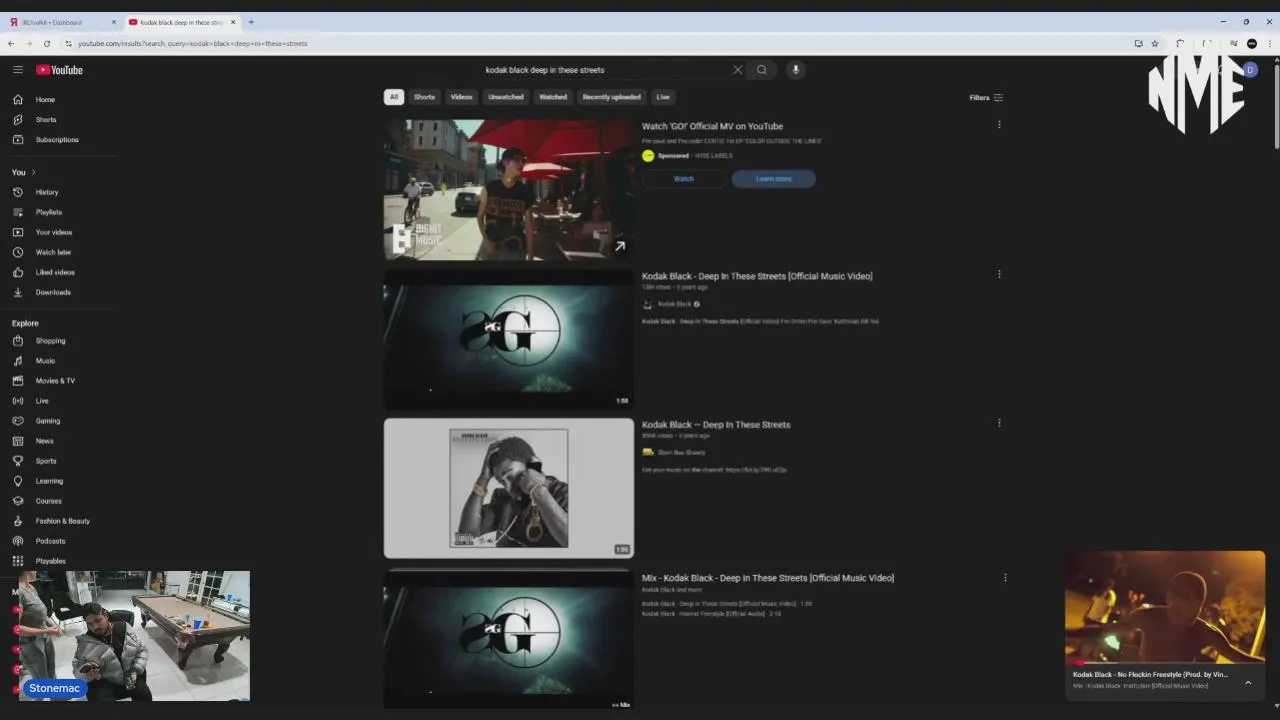Reload the page in the browser toolbar

[46, 43]
